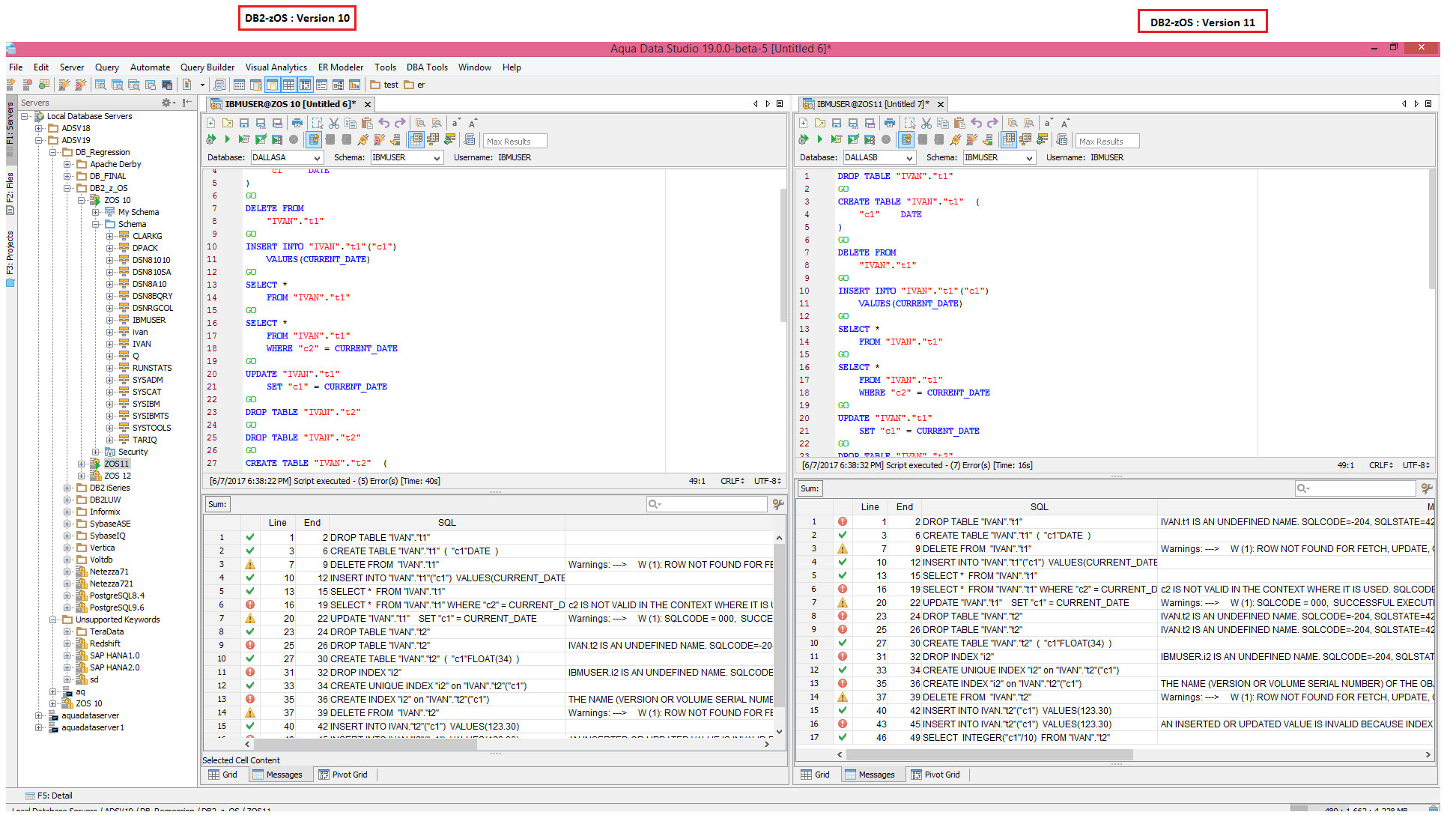Image resolution: width=1456 pixels, height=815 pixels.
Task: Click the Undo arrow in ZOS 10 editor toolbar
Action: pyautogui.click(x=383, y=123)
